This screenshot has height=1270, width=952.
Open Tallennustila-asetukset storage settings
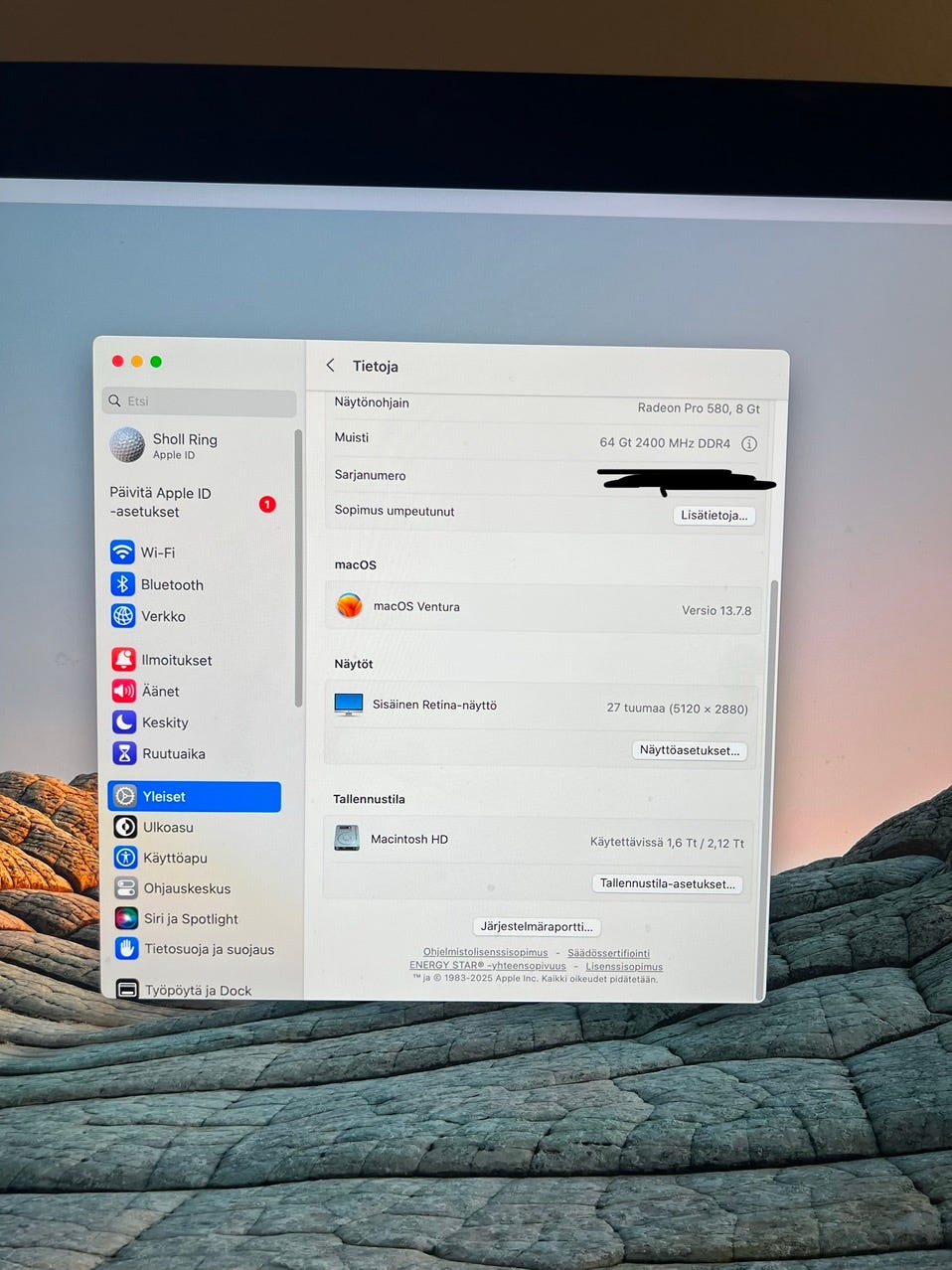[667, 883]
